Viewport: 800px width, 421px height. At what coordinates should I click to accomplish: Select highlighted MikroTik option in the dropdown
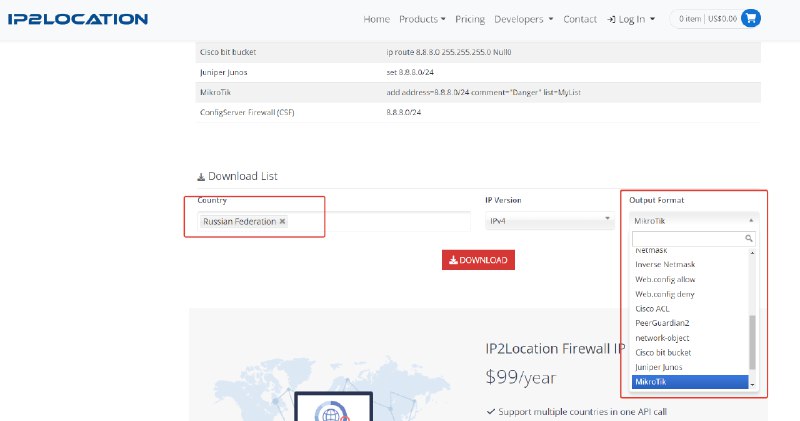[690, 382]
